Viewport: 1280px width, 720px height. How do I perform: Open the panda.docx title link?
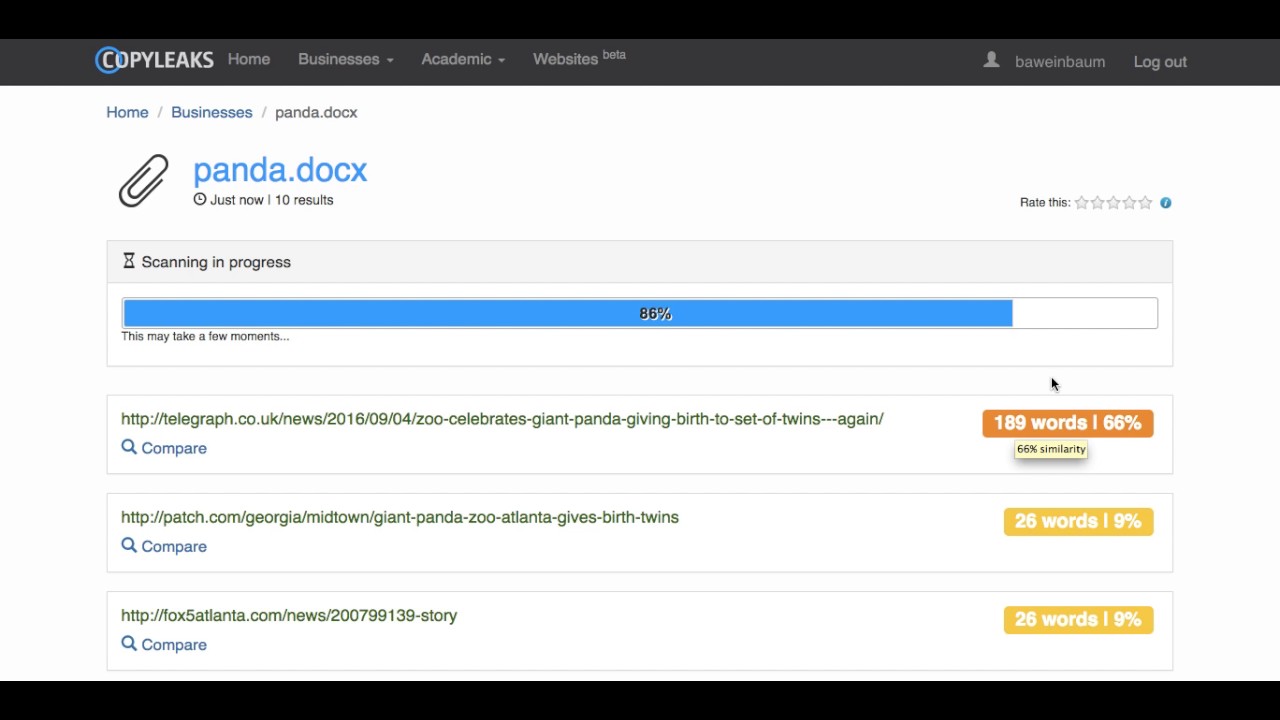click(x=280, y=170)
